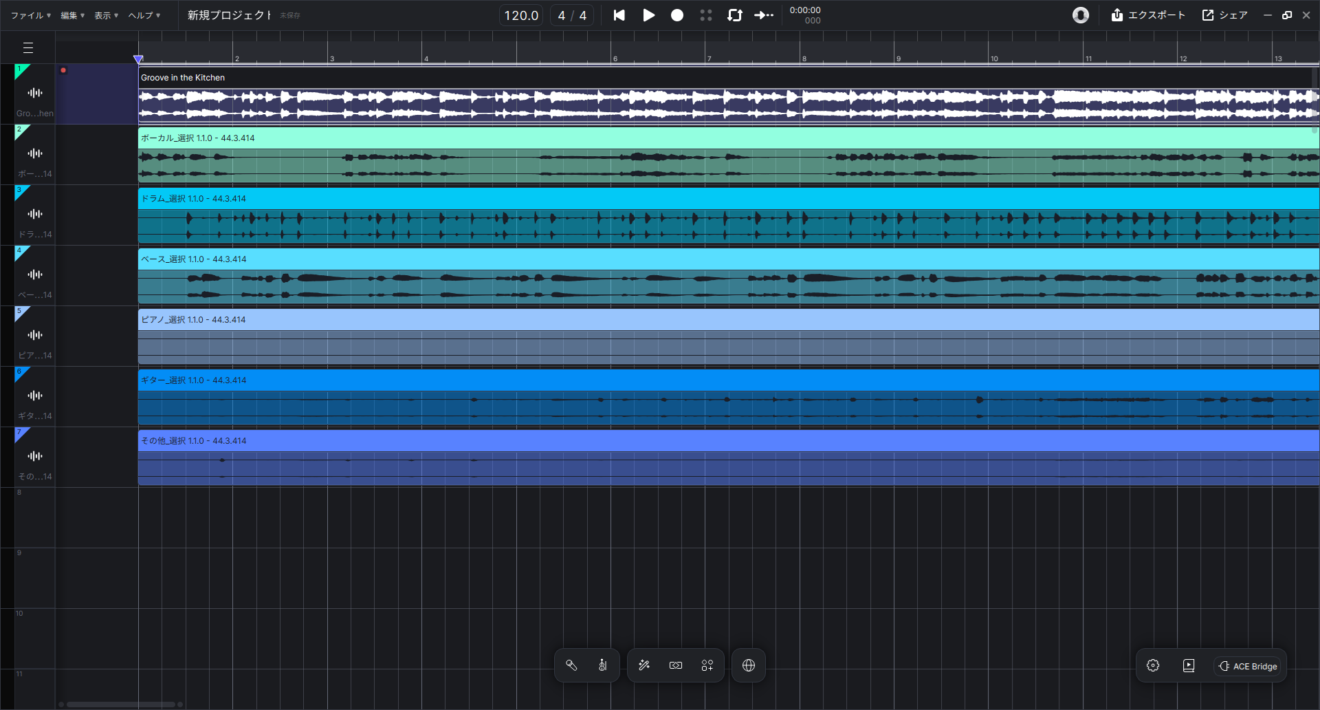The width and height of the screenshot is (1320, 710).
Task: Click the エクスポート button
Action: tap(1148, 15)
